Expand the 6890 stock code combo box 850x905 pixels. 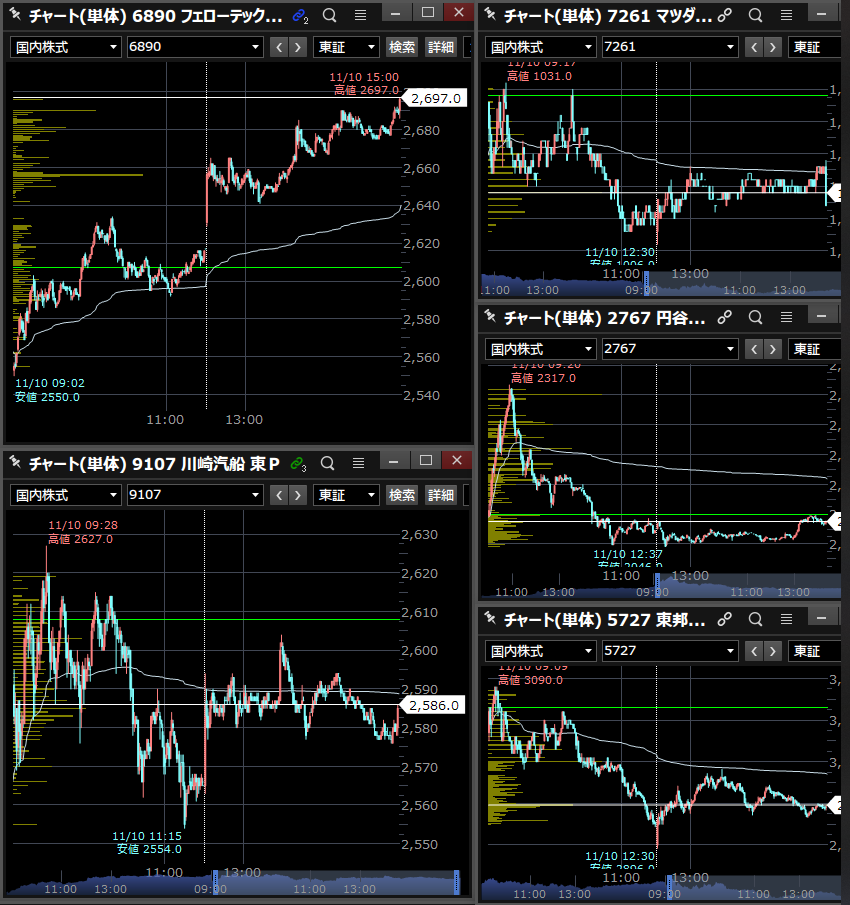(255, 47)
